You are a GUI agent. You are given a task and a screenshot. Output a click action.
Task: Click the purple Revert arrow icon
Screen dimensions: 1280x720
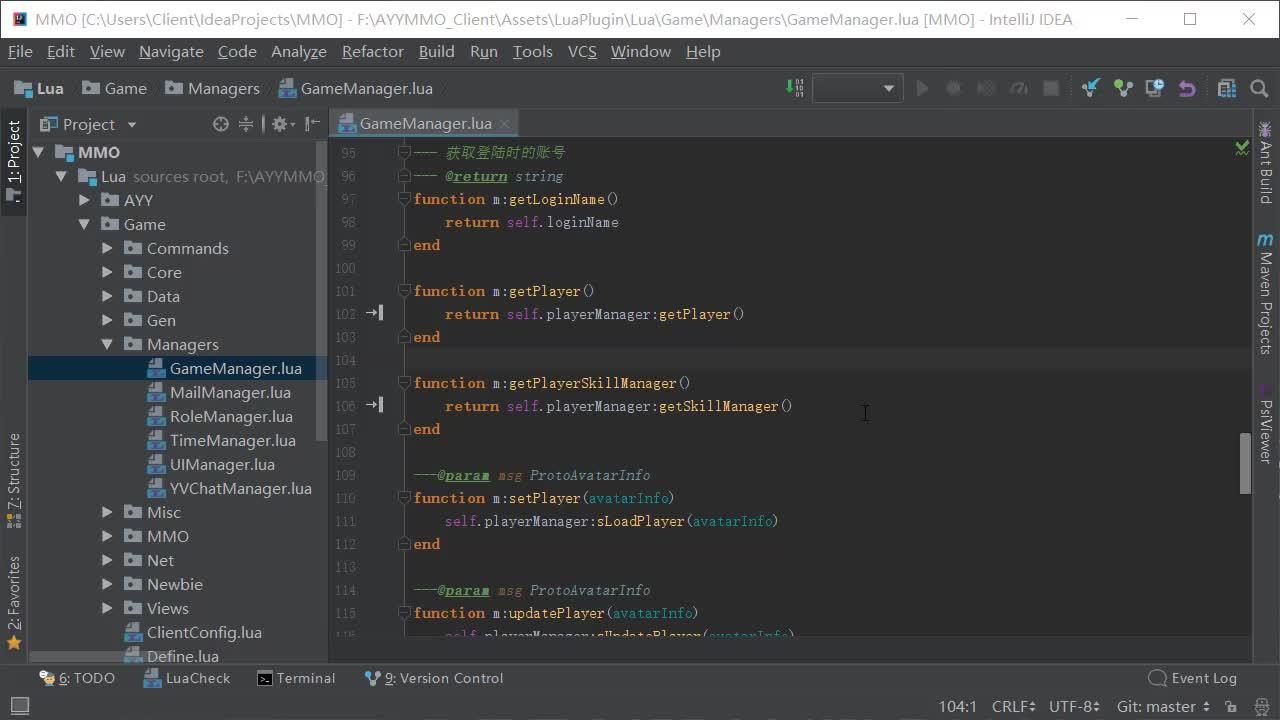(1187, 89)
